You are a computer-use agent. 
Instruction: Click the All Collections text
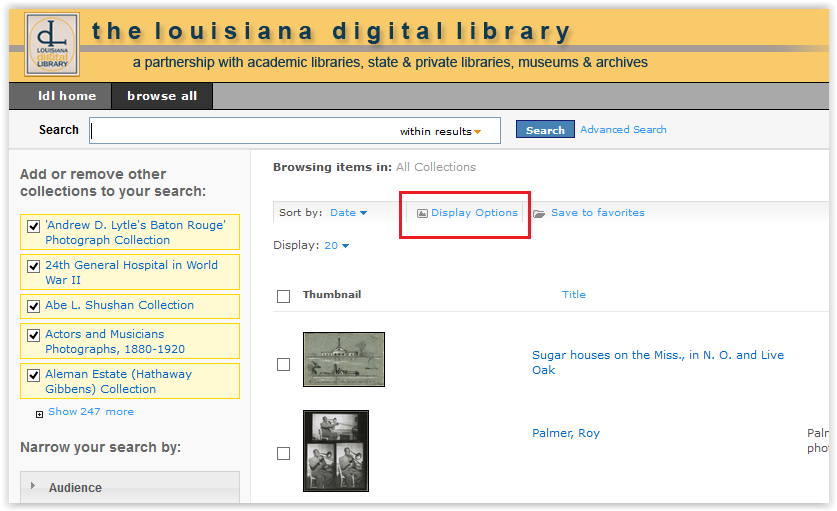[x=436, y=167]
